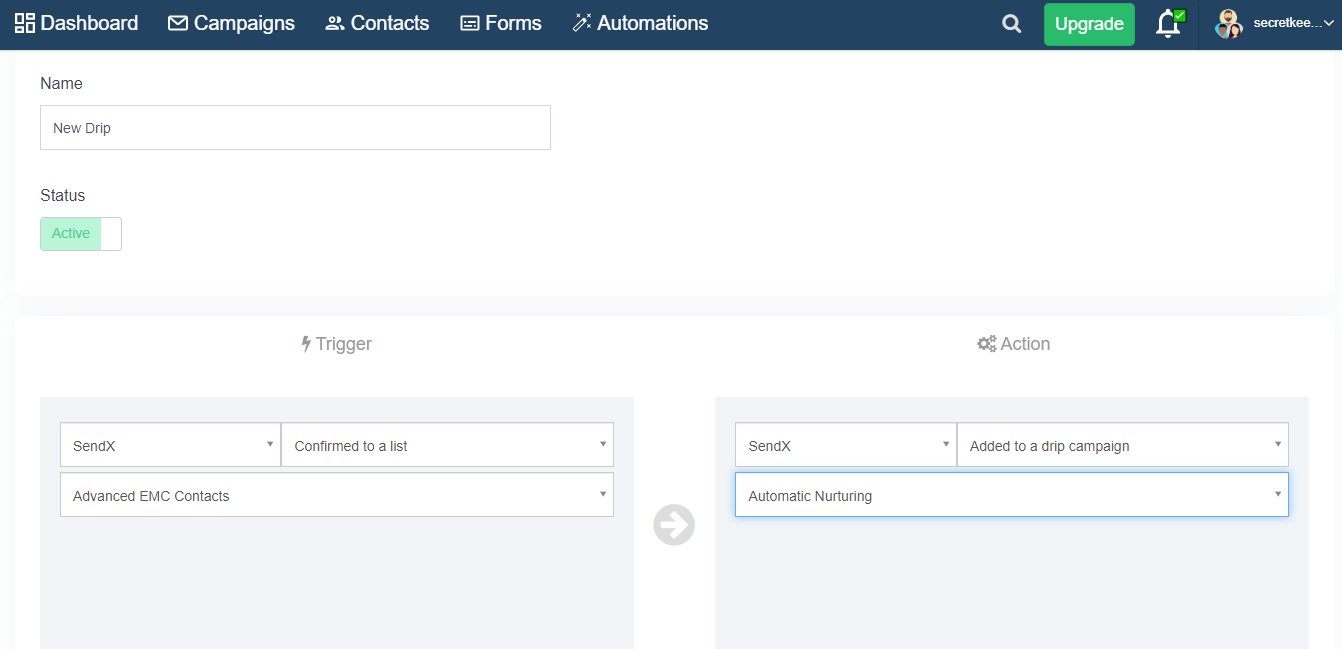Open the 'Advanced EMC Contacts' dropdown
This screenshot has width=1342, height=649.
pos(337,495)
